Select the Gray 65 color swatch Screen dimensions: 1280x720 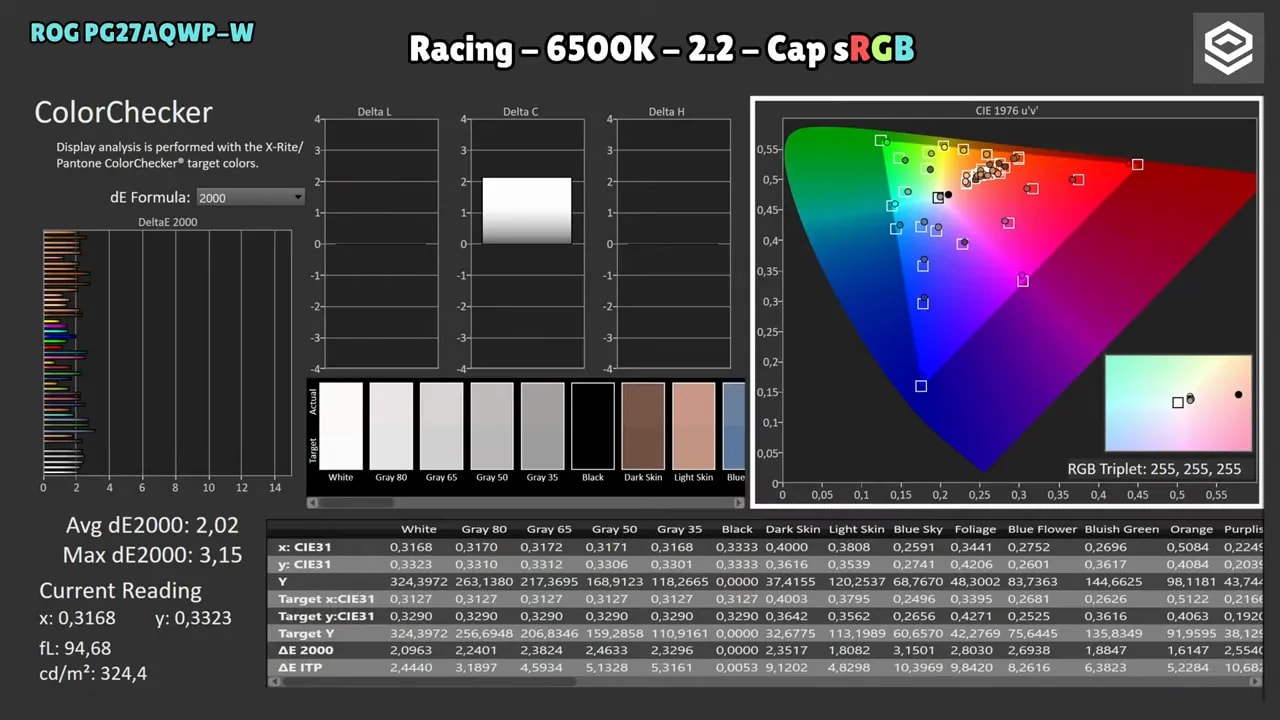(441, 426)
